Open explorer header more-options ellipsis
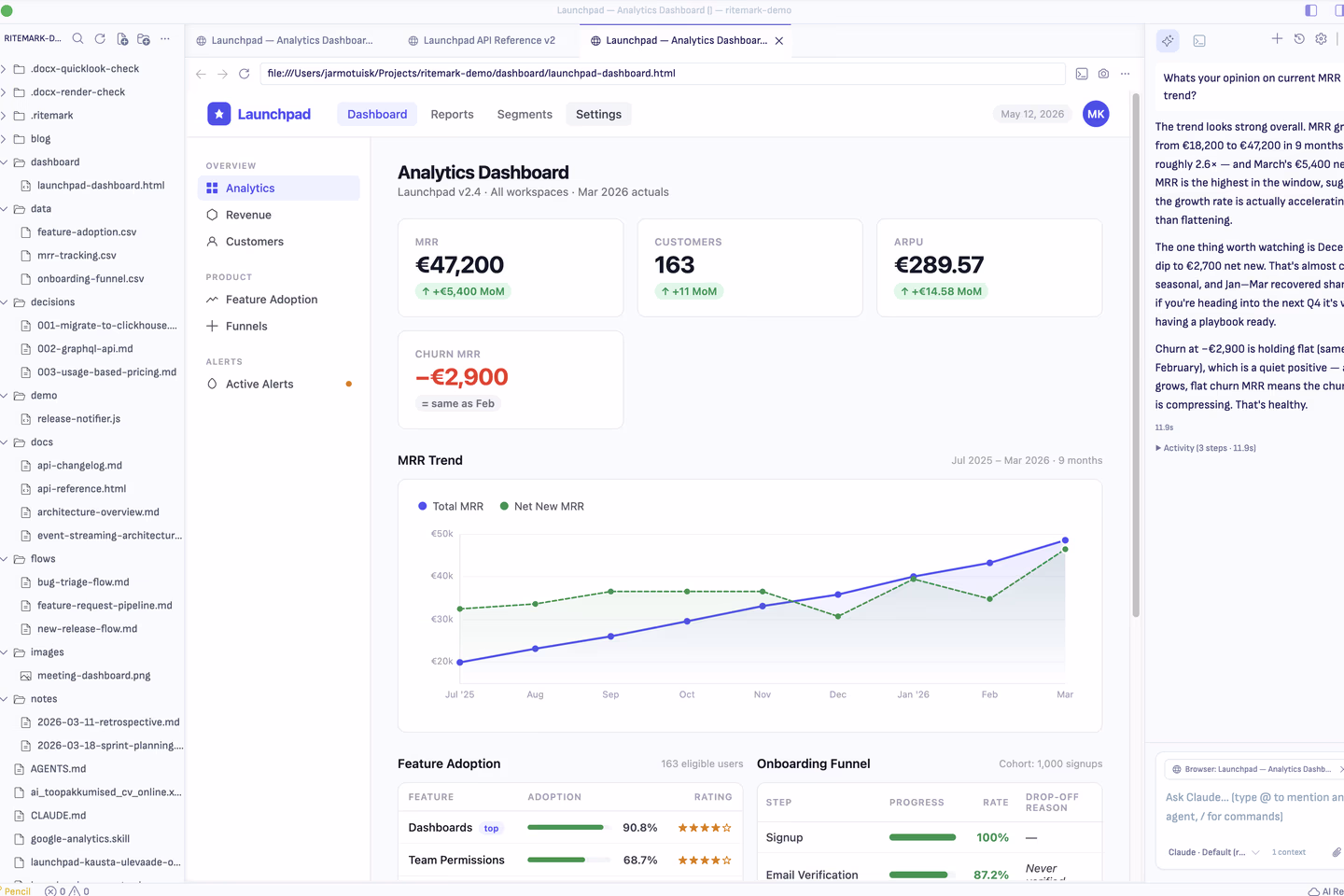The width and height of the screenshot is (1344, 896). [165, 39]
